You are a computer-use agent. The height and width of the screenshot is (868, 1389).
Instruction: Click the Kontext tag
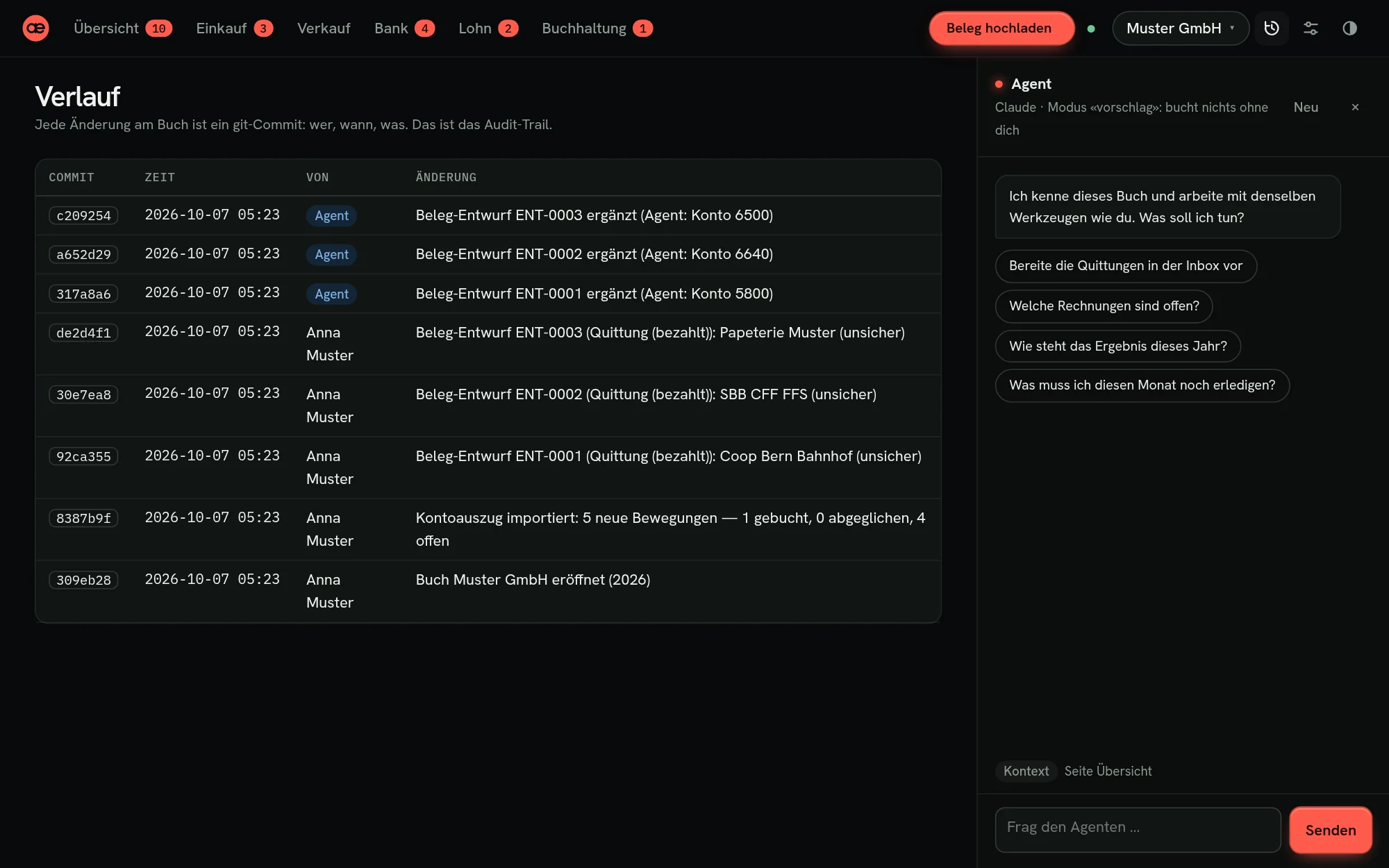coord(1026,771)
